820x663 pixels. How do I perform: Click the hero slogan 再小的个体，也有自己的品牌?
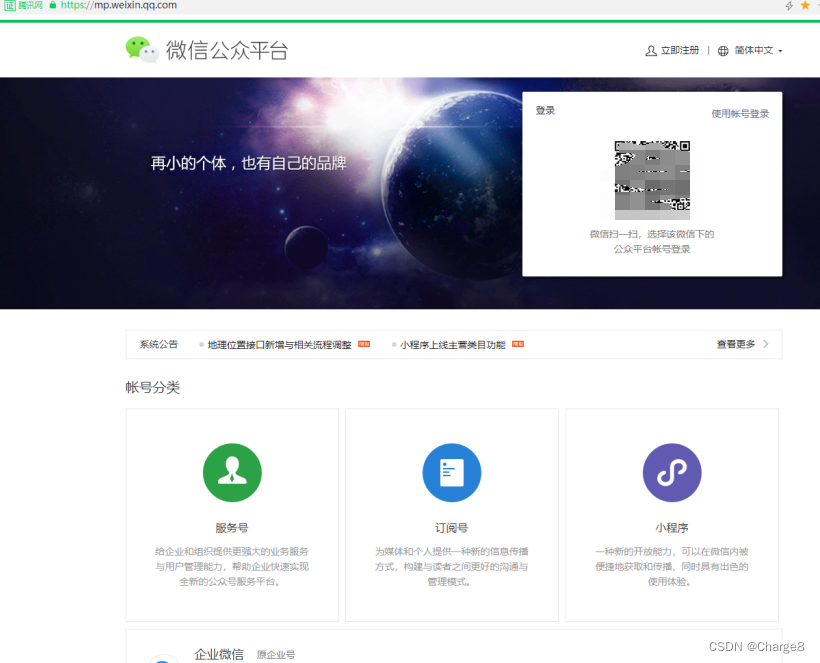(248, 163)
